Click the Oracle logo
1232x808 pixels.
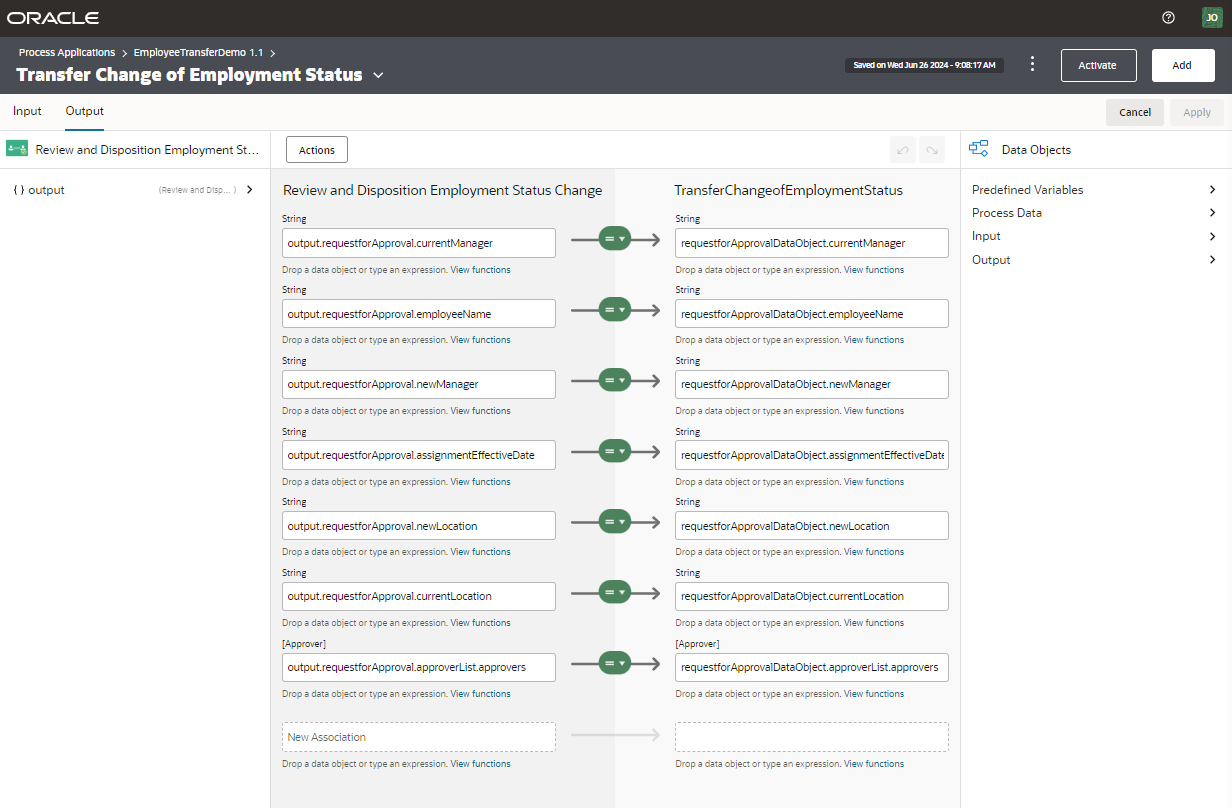53,18
